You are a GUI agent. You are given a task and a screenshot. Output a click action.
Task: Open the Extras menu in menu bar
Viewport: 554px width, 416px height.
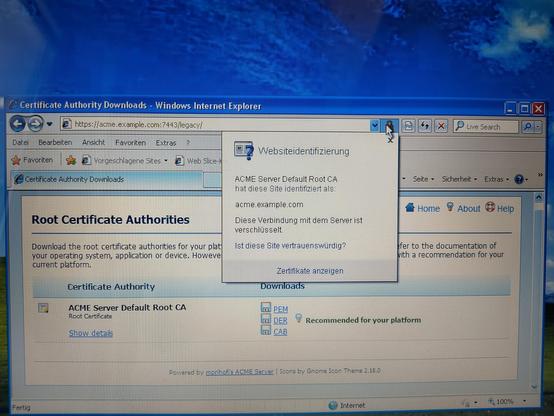(x=166, y=143)
